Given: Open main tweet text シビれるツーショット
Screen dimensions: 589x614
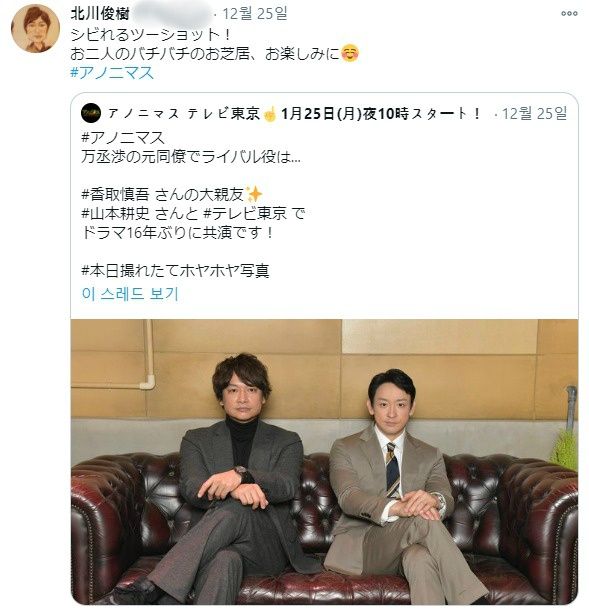Looking at the screenshot, I should (x=152, y=34).
